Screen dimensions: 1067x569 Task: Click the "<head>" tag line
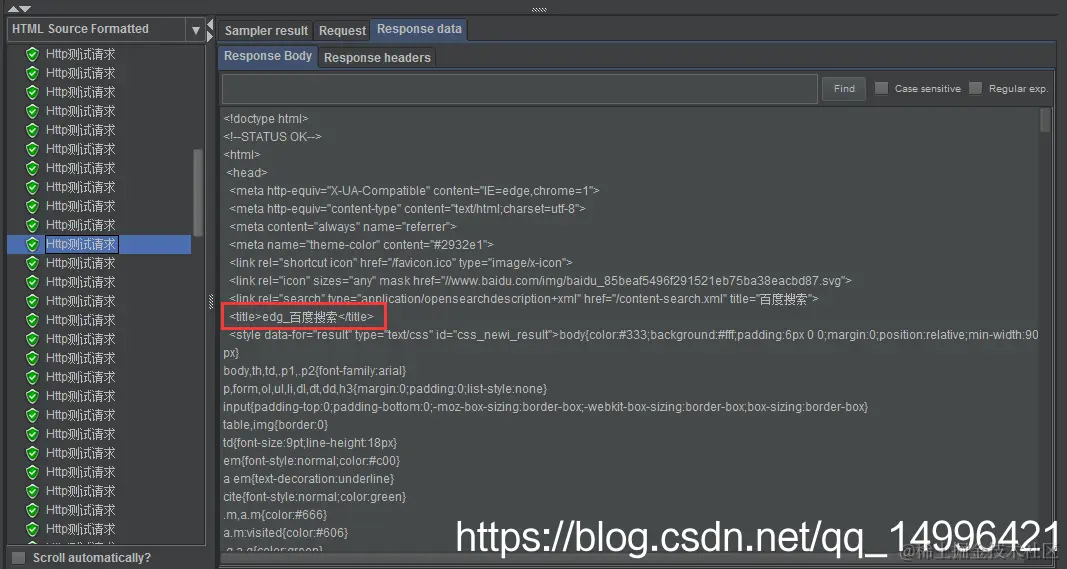click(247, 173)
